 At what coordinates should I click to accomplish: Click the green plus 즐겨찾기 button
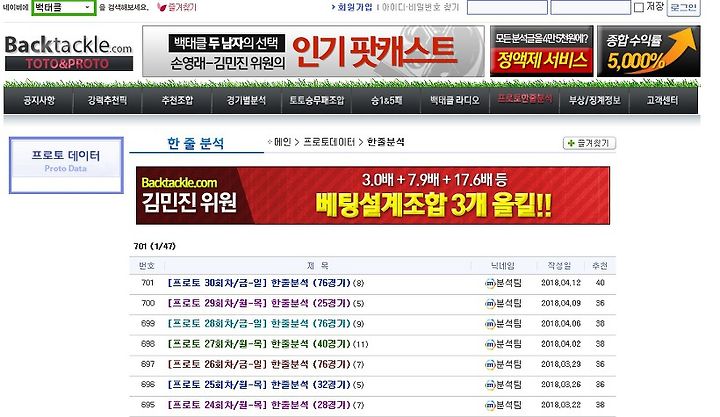pos(589,143)
